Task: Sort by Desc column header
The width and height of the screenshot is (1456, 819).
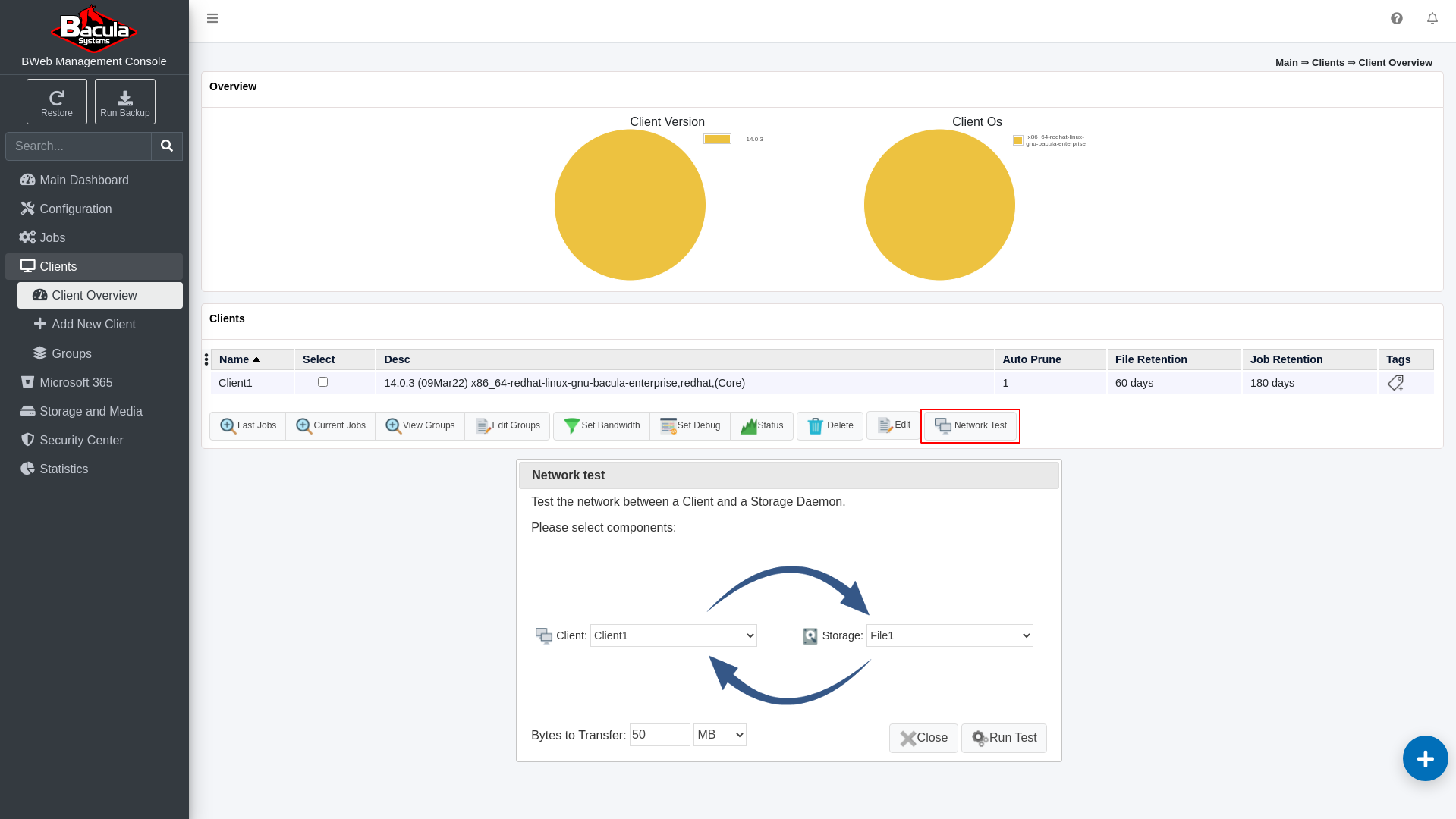Action: (x=684, y=359)
